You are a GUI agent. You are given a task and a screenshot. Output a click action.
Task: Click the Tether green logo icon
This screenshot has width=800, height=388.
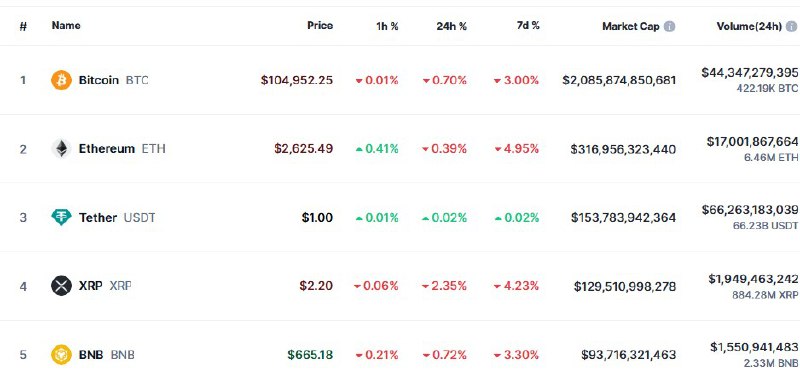61,217
